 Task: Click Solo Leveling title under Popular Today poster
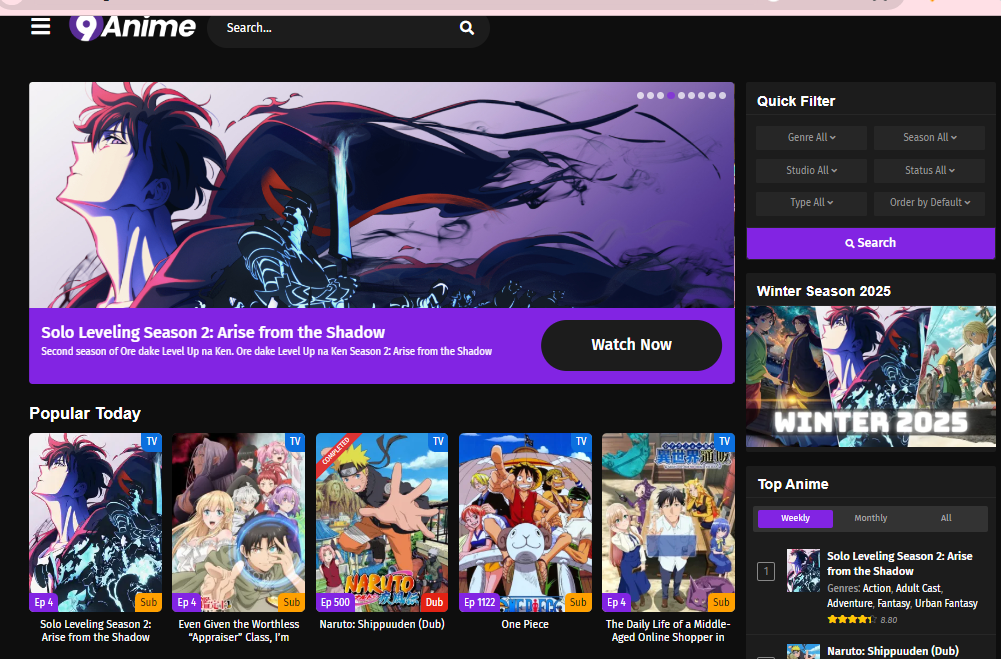coord(96,631)
